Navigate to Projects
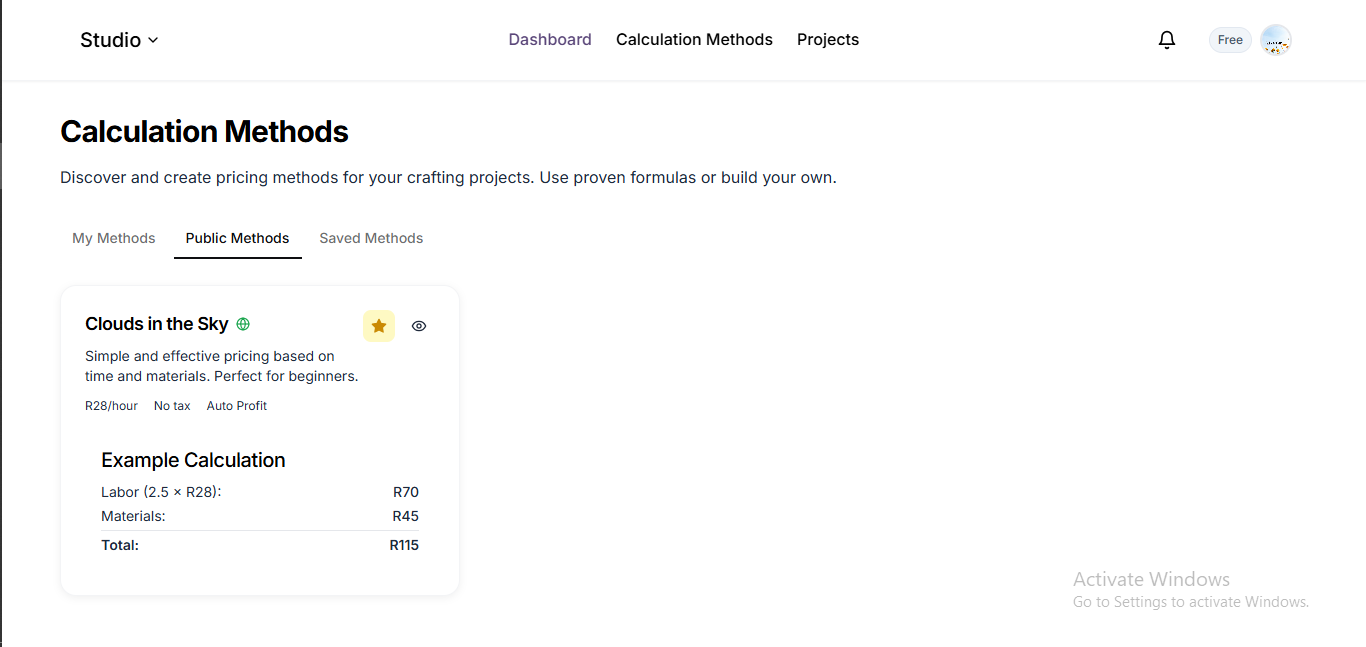This screenshot has height=647, width=1366. [x=828, y=40]
